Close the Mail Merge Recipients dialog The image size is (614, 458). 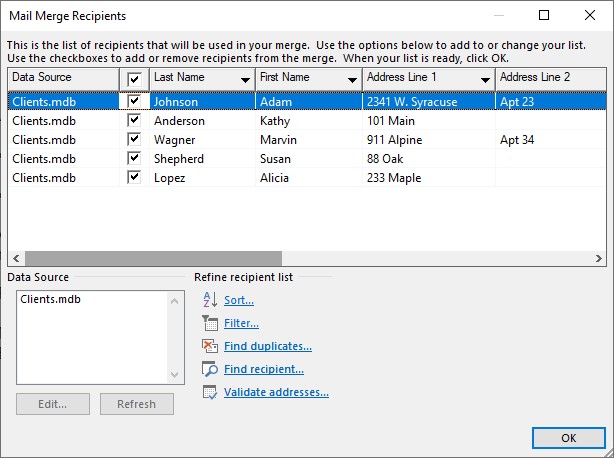(x=590, y=15)
